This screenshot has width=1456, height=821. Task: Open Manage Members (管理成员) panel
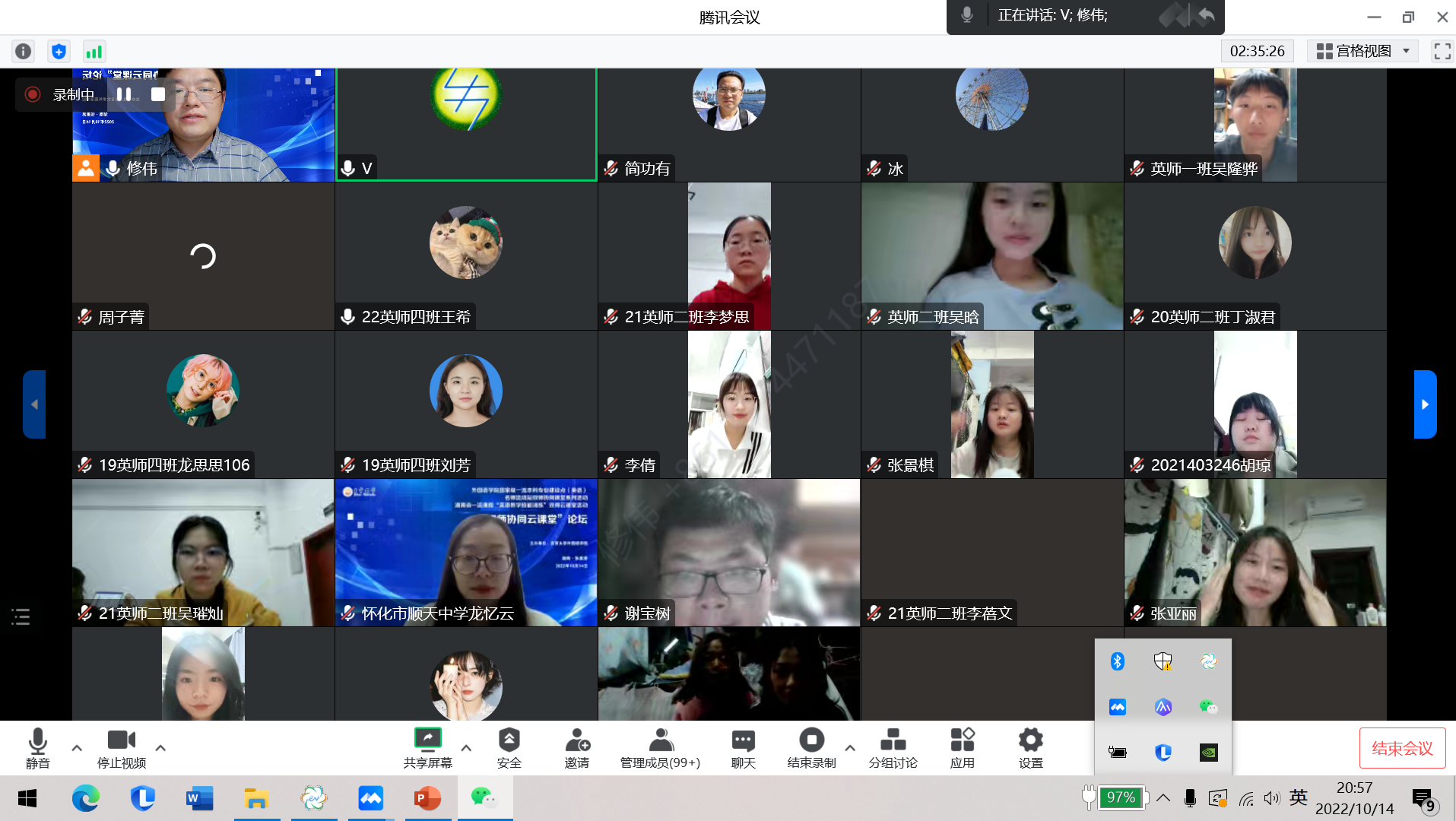click(660, 747)
